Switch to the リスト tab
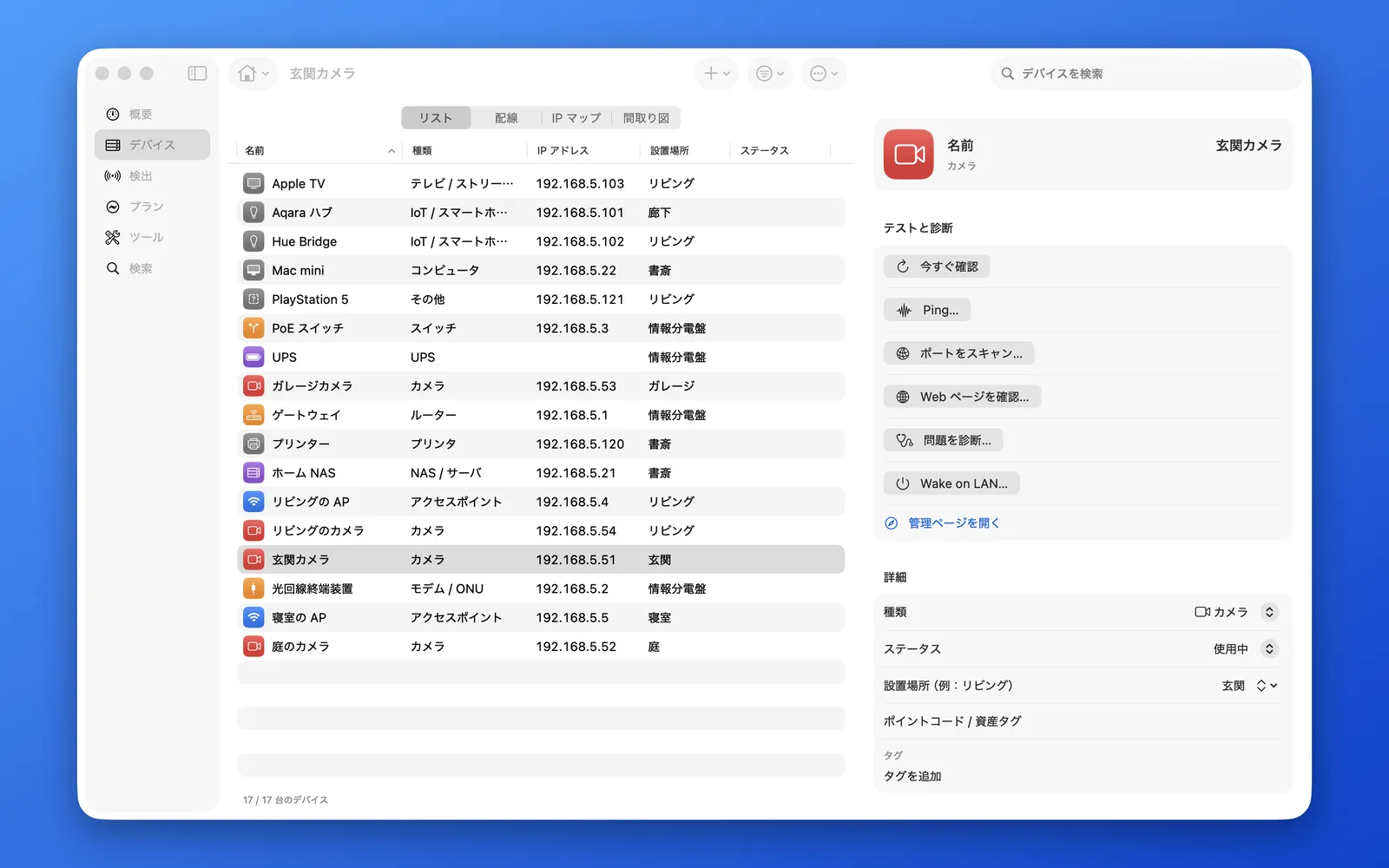The height and width of the screenshot is (868, 1389). pyautogui.click(x=436, y=118)
